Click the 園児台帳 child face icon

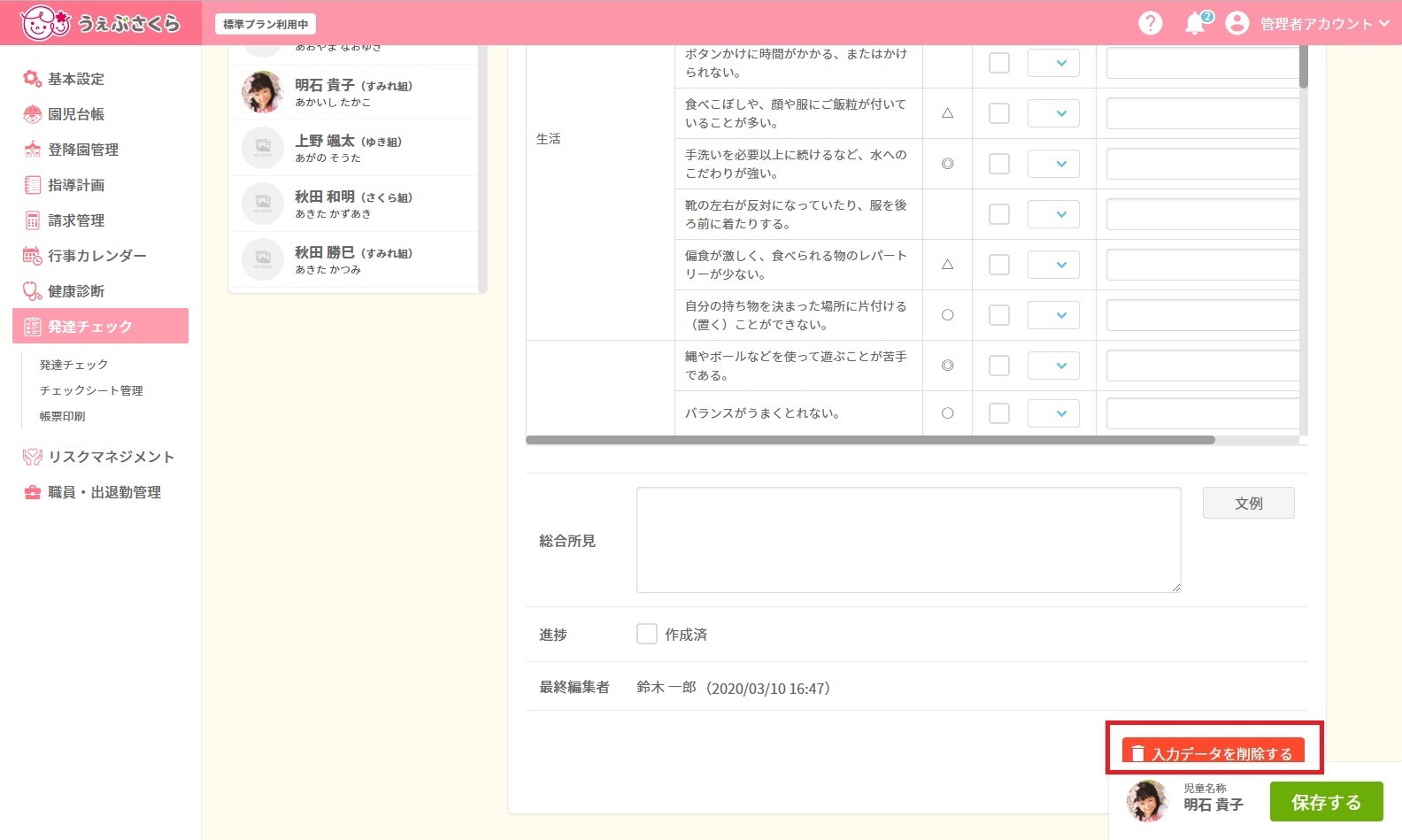[x=33, y=114]
